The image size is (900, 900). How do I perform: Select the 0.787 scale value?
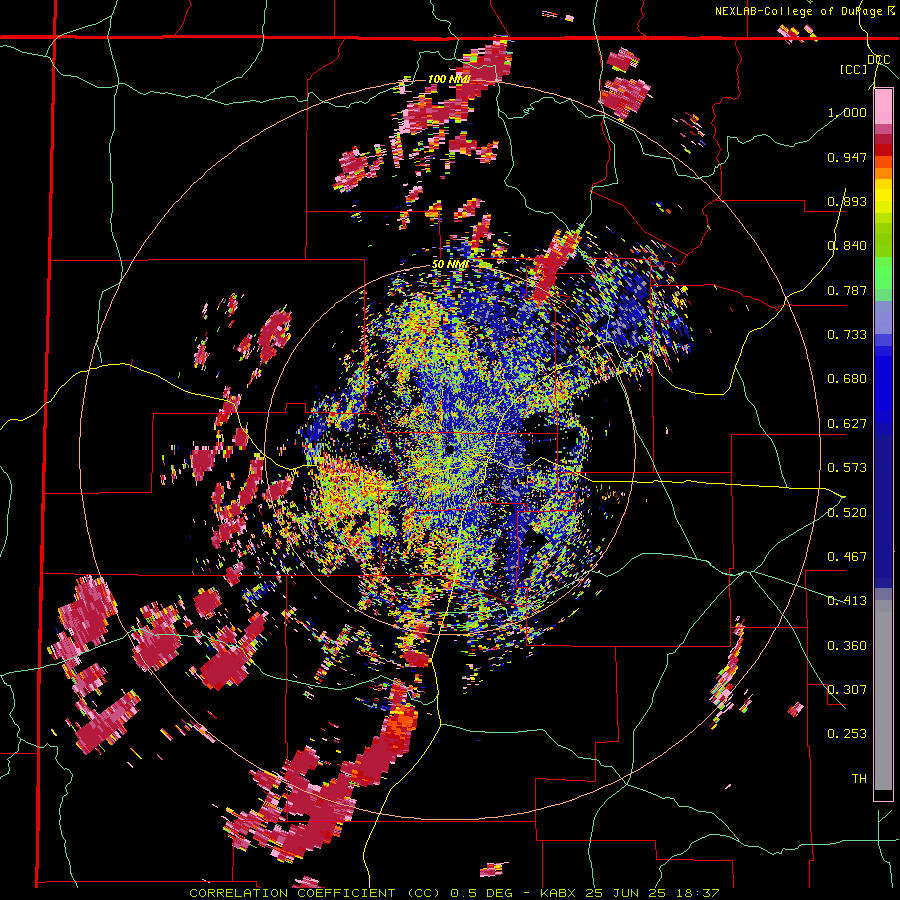tap(847, 290)
